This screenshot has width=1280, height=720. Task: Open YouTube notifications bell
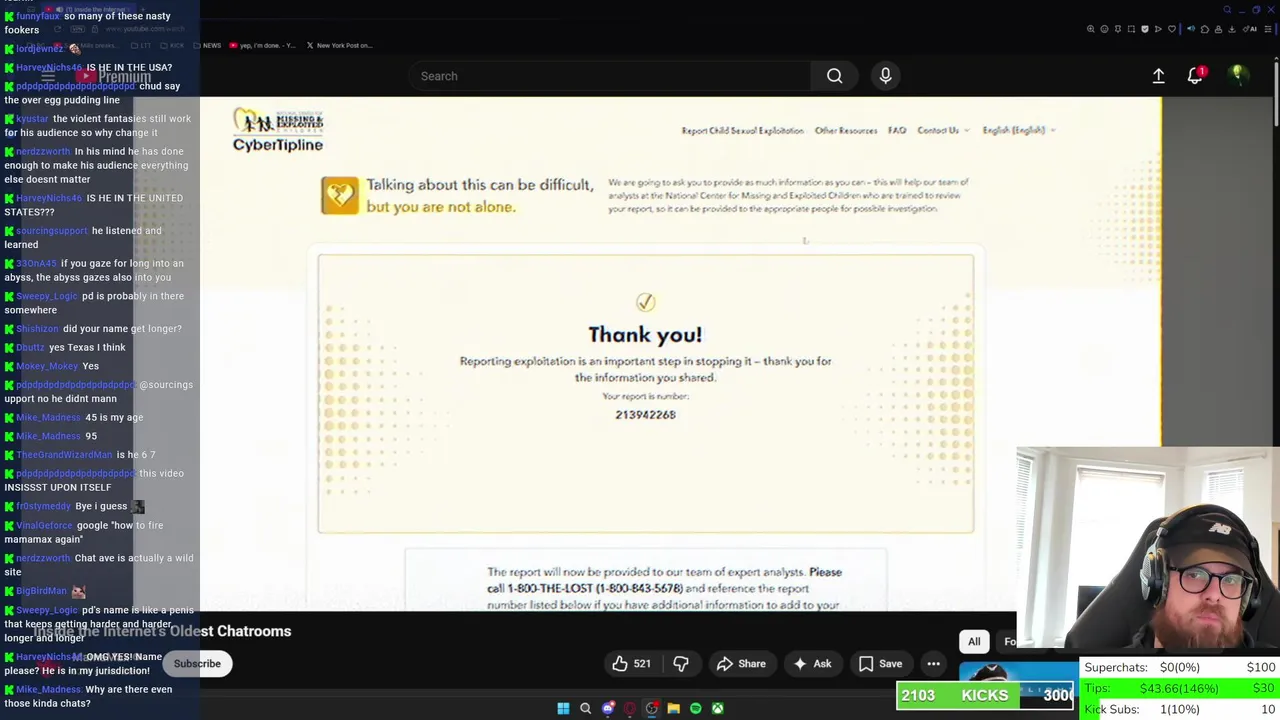pos(1195,76)
